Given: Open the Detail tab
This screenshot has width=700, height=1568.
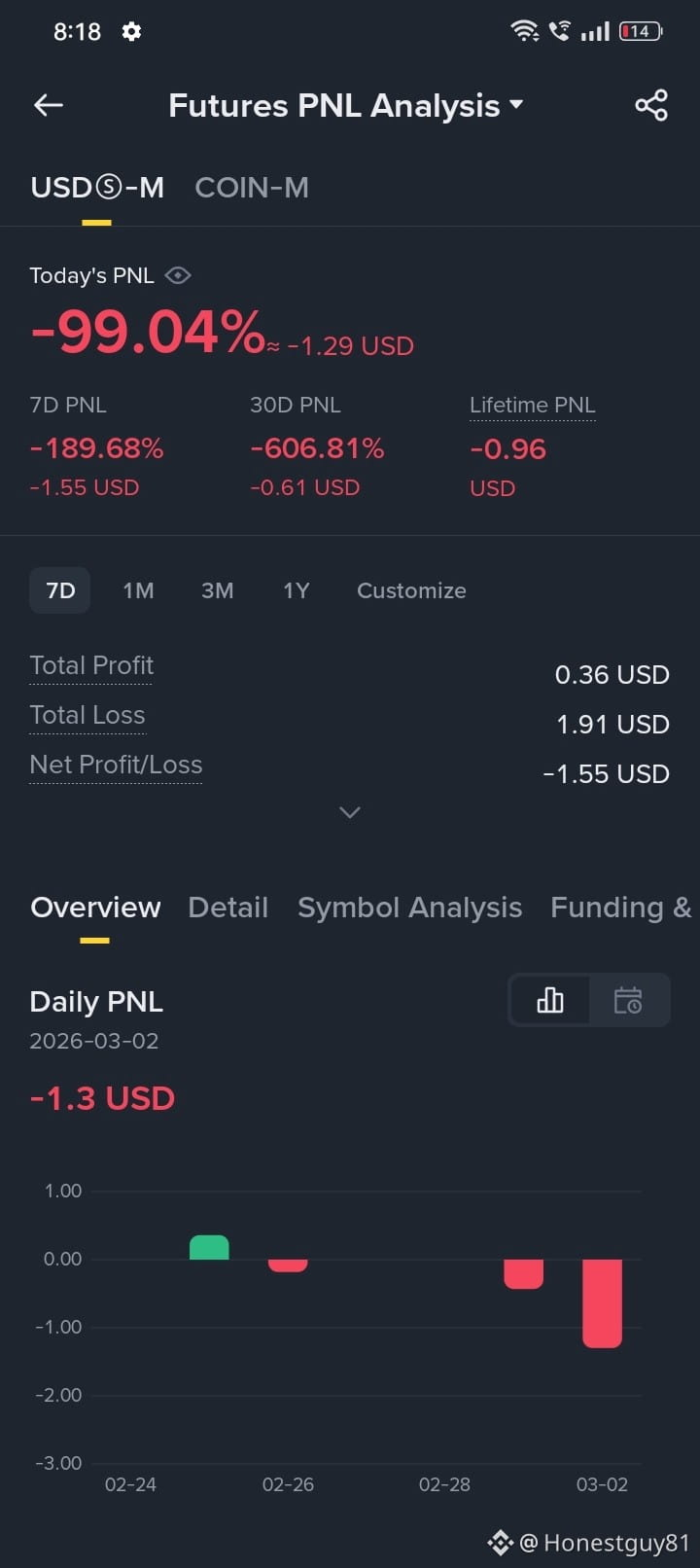Looking at the screenshot, I should click(x=227, y=908).
